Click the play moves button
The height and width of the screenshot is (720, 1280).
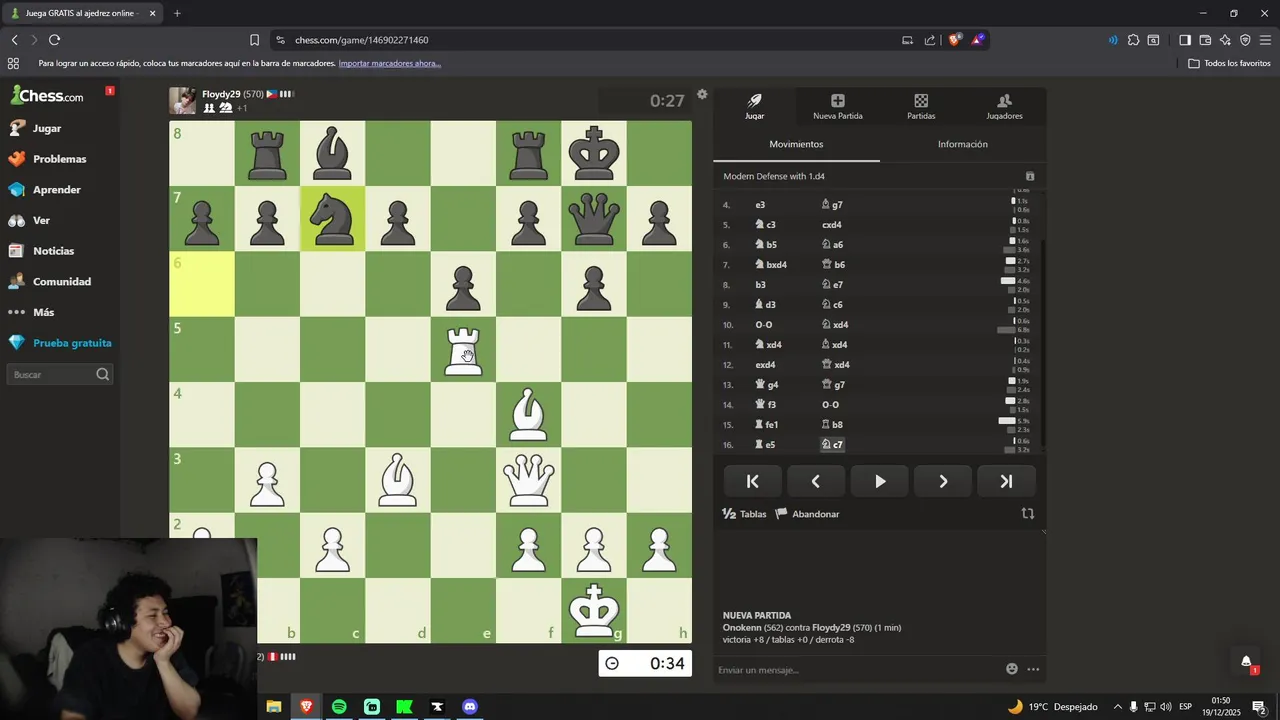coord(879,481)
